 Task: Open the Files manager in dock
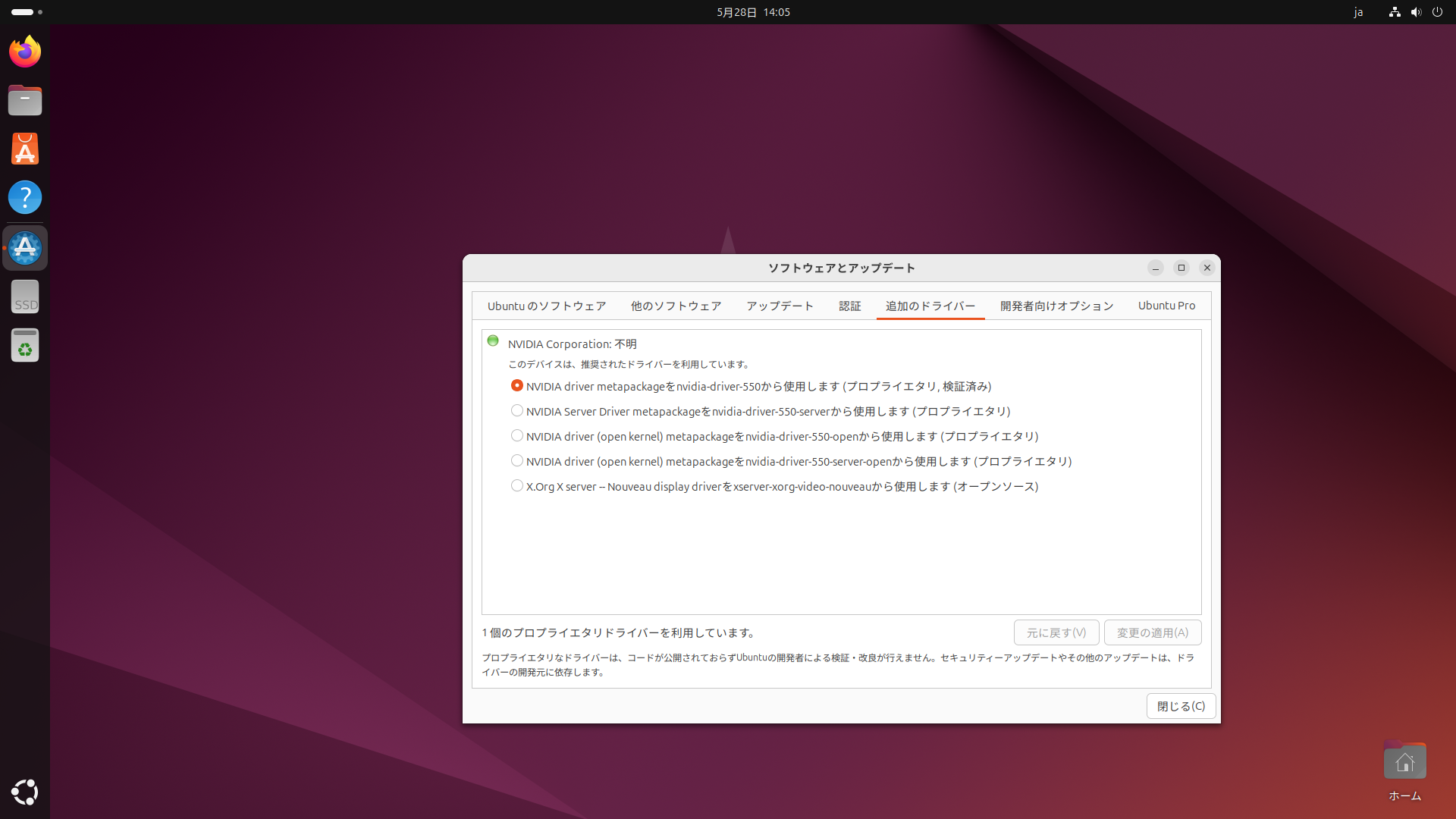(25, 100)
